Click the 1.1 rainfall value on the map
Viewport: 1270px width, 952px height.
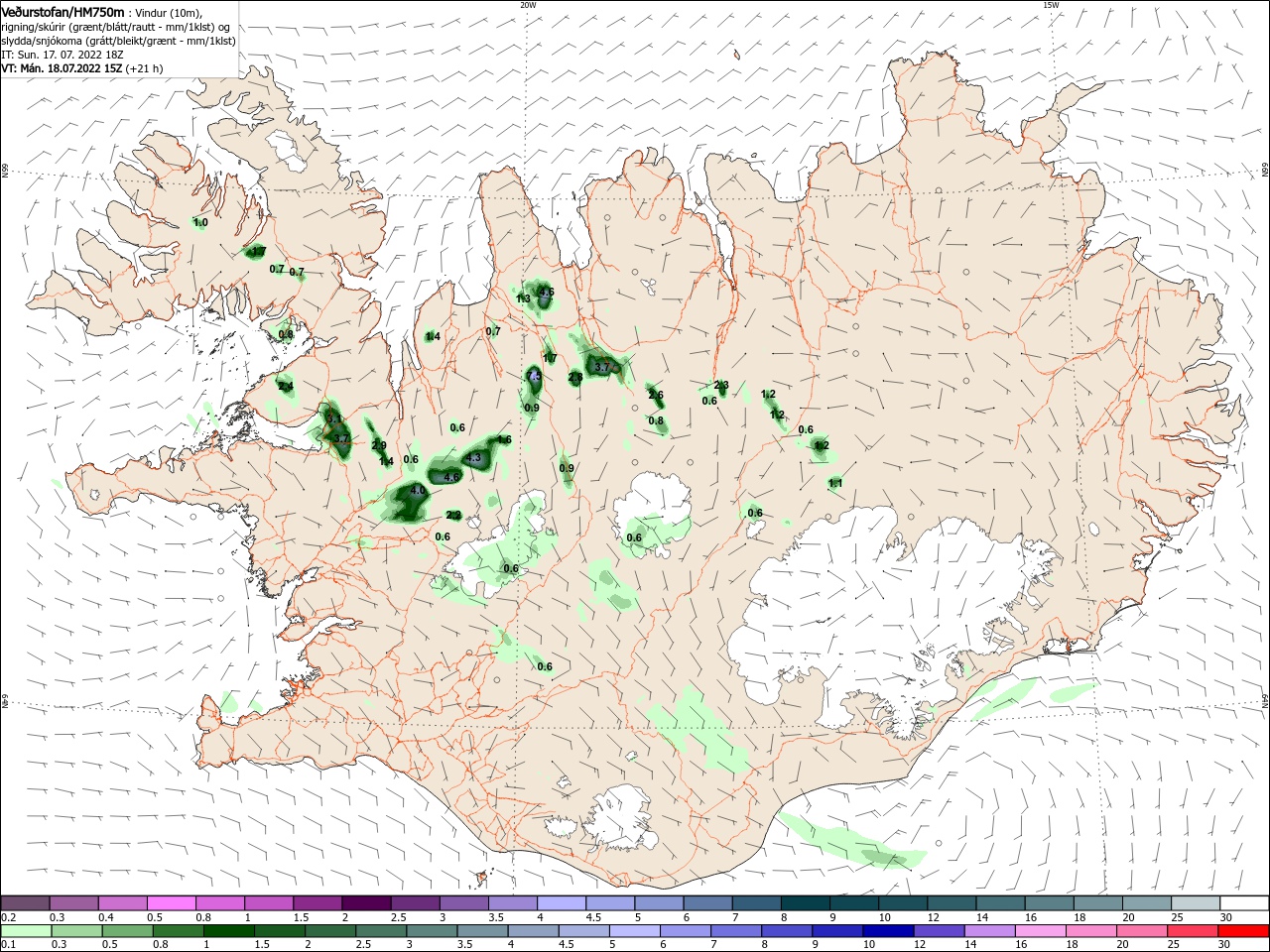click(835, 484)
